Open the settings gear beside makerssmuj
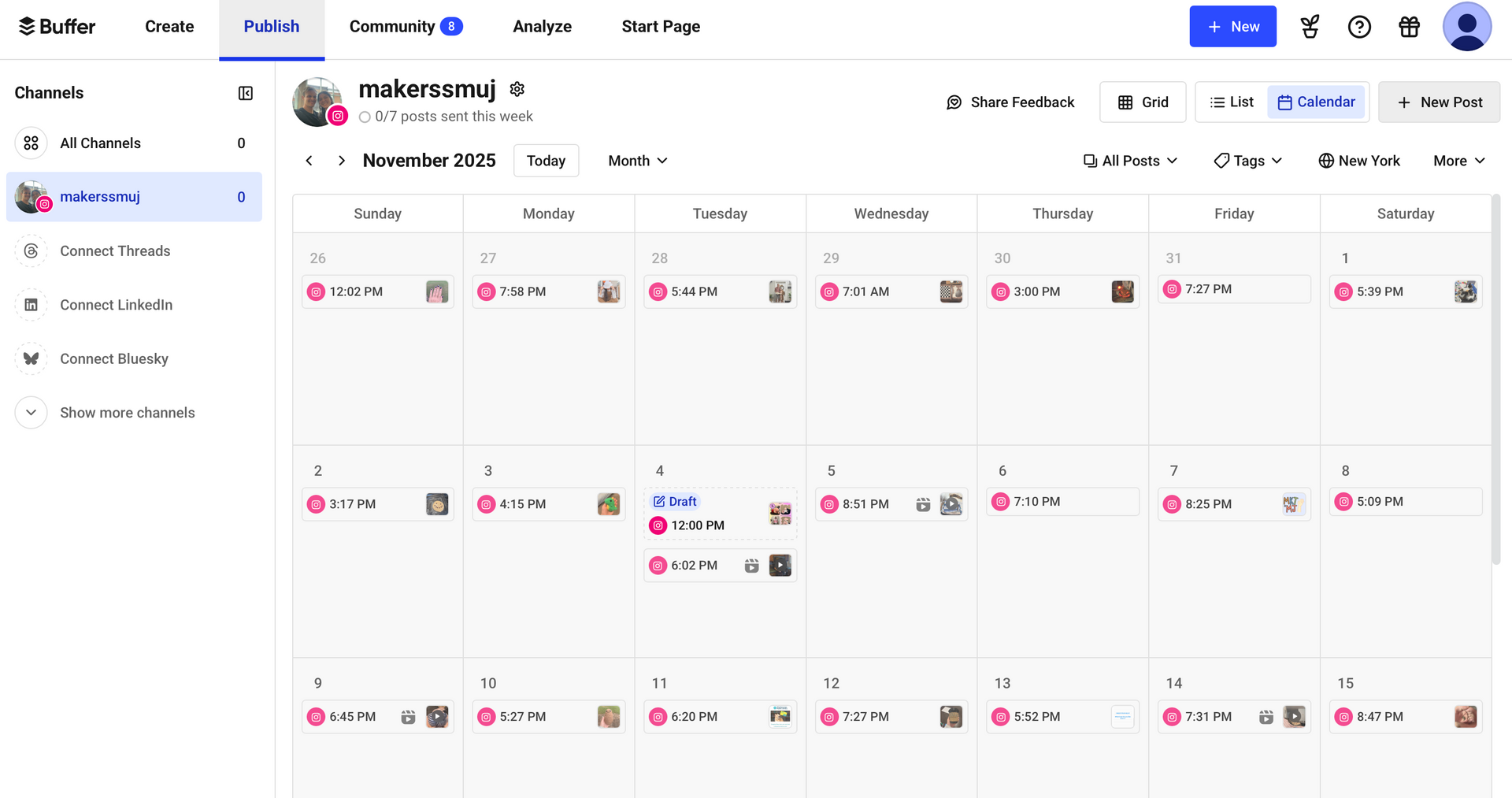 coord(517,89)
